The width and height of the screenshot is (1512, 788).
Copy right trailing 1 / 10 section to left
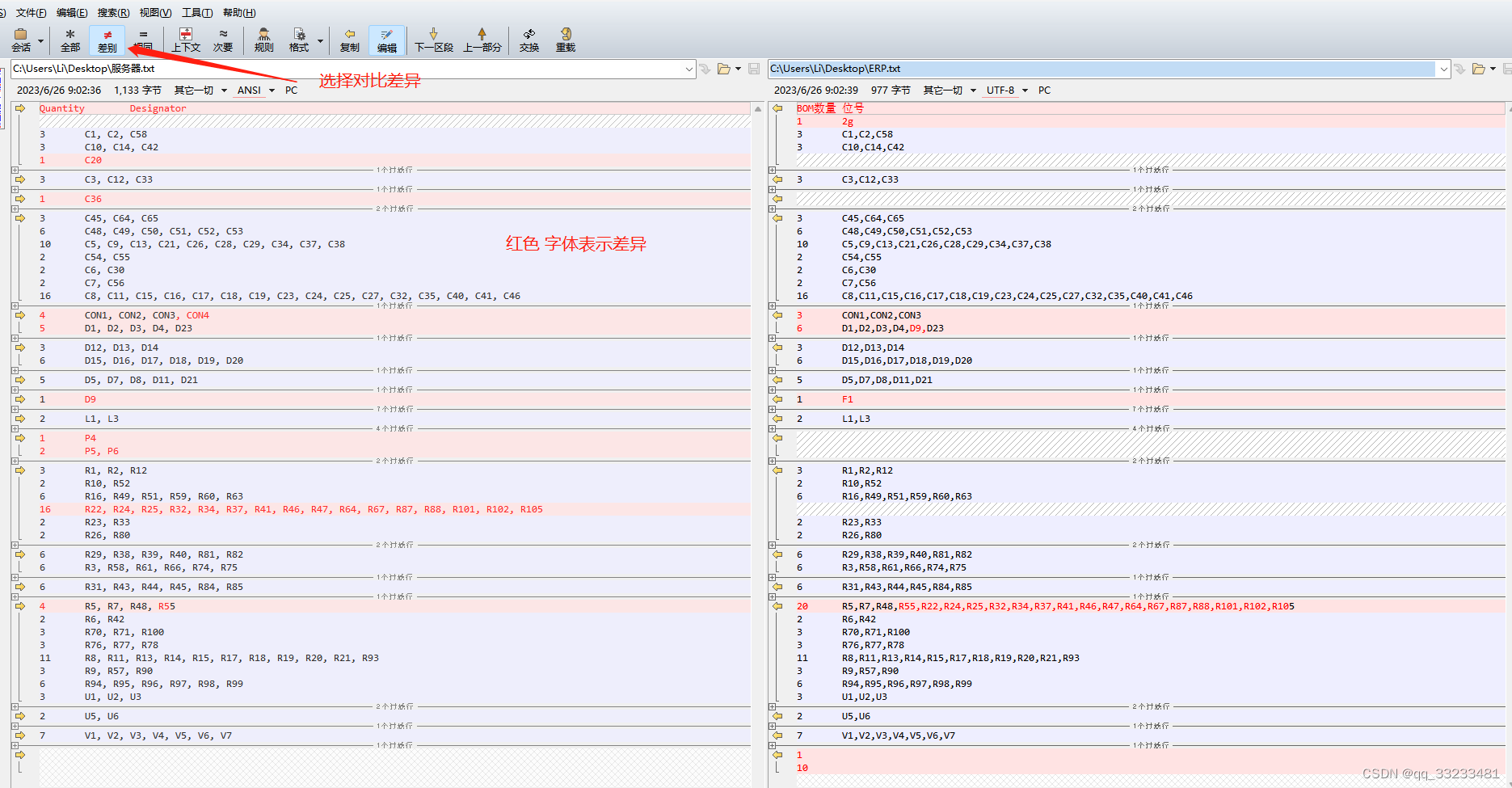point(777,755)
